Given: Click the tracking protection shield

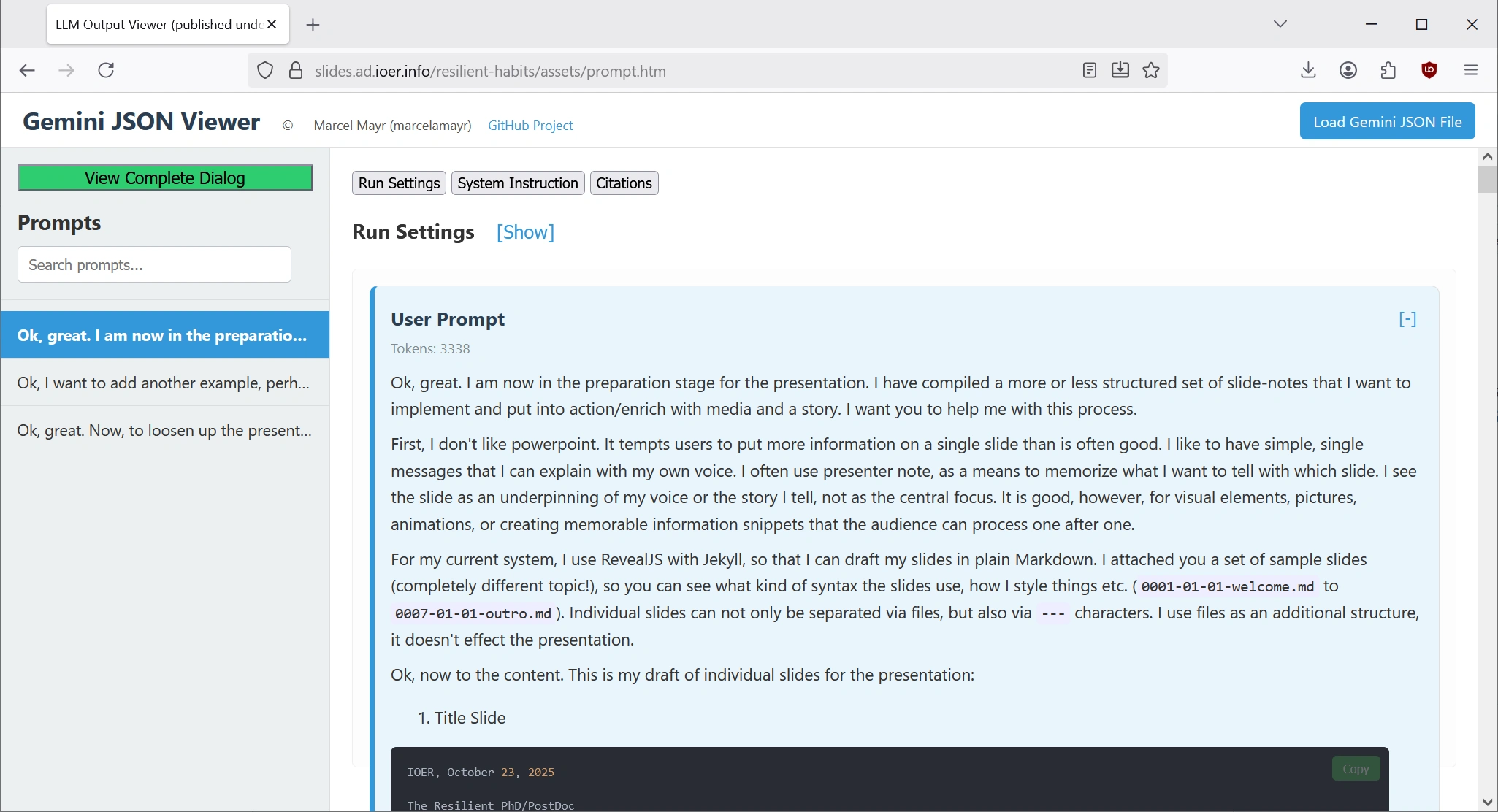Looking at the screenshot, I should (x=264, y=70).
